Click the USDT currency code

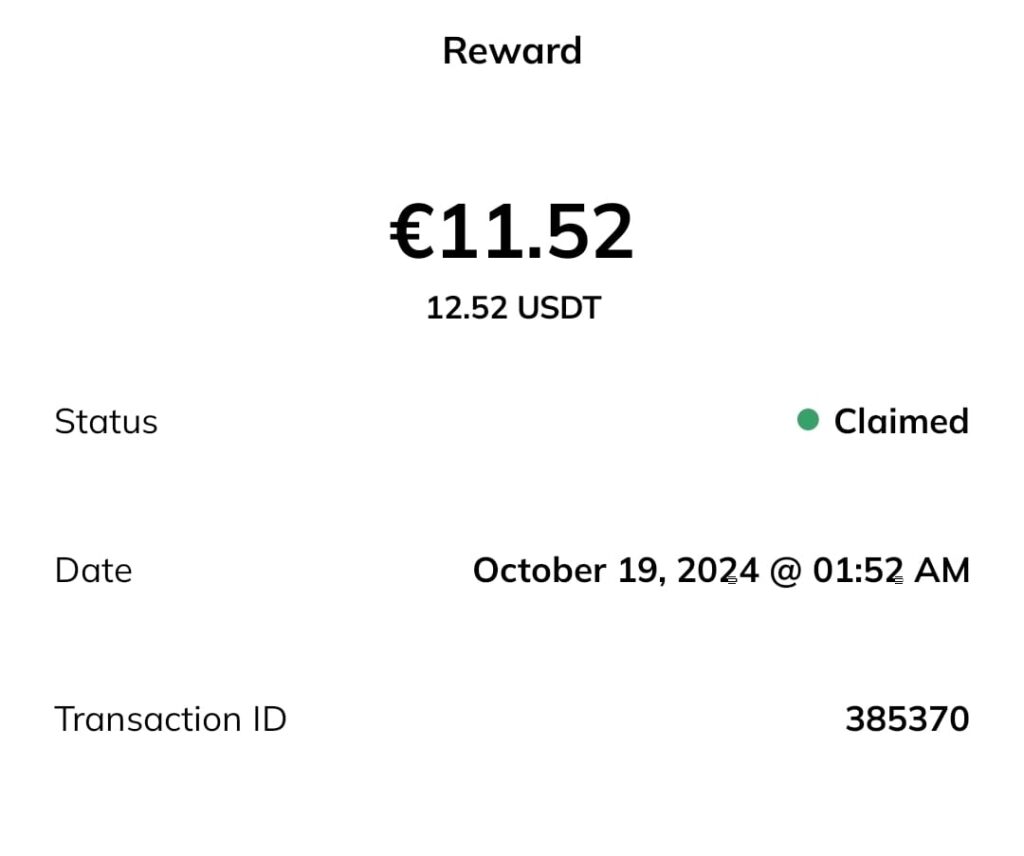pos(559,307)
